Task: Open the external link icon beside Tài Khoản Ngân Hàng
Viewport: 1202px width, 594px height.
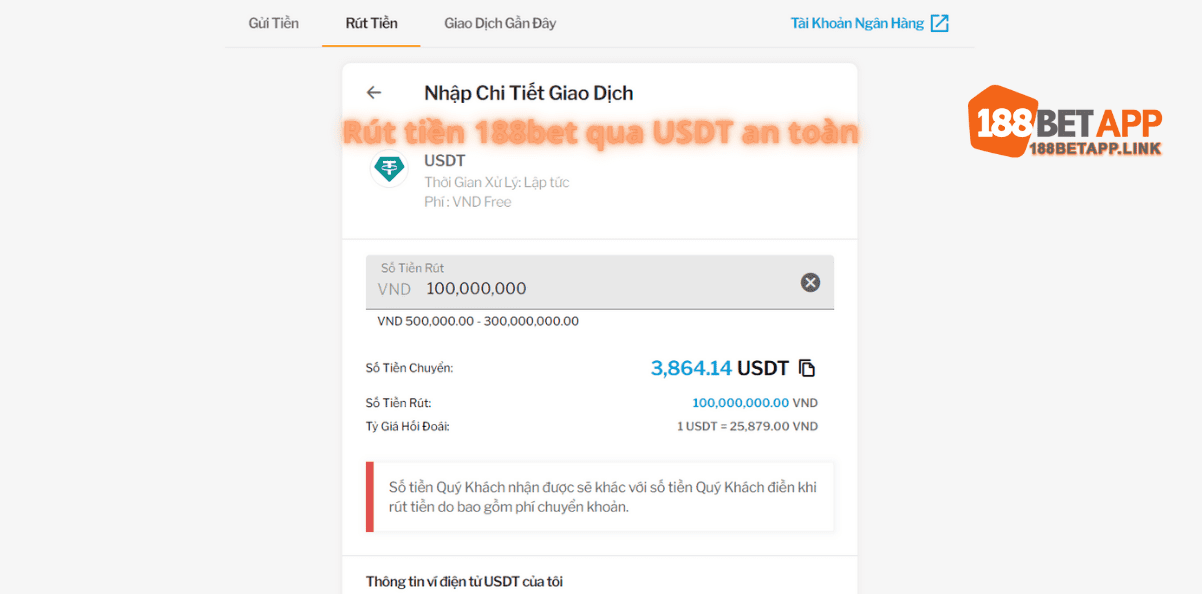Action: point(940,23)
